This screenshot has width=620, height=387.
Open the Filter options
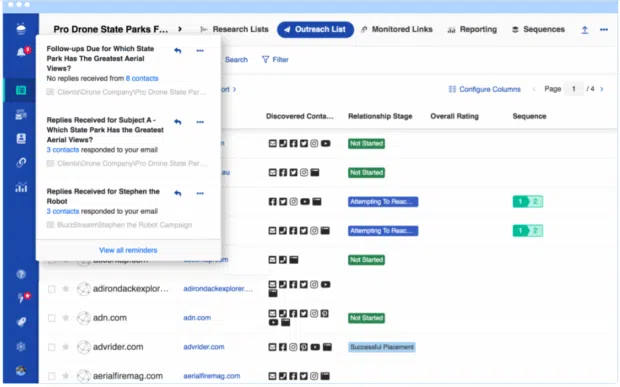[276, 60]
